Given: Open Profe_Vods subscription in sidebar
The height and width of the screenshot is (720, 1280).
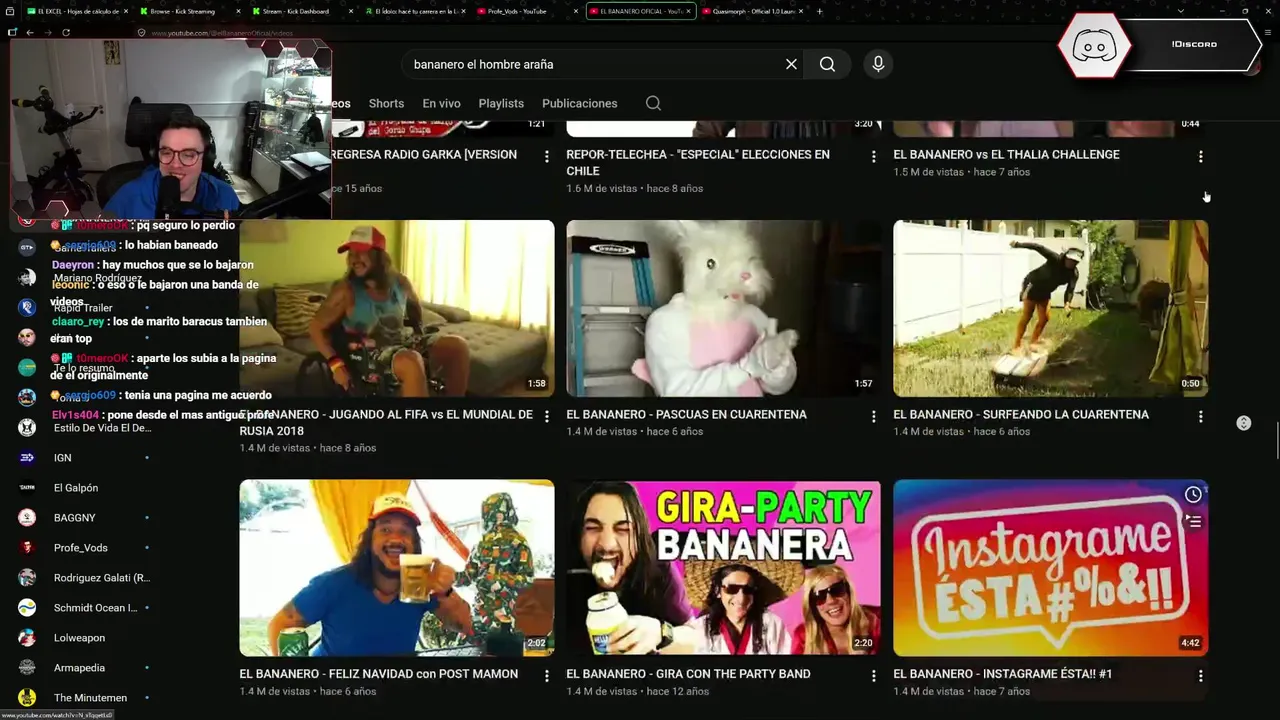Looking at the screenshot, I should click(81, 547).
